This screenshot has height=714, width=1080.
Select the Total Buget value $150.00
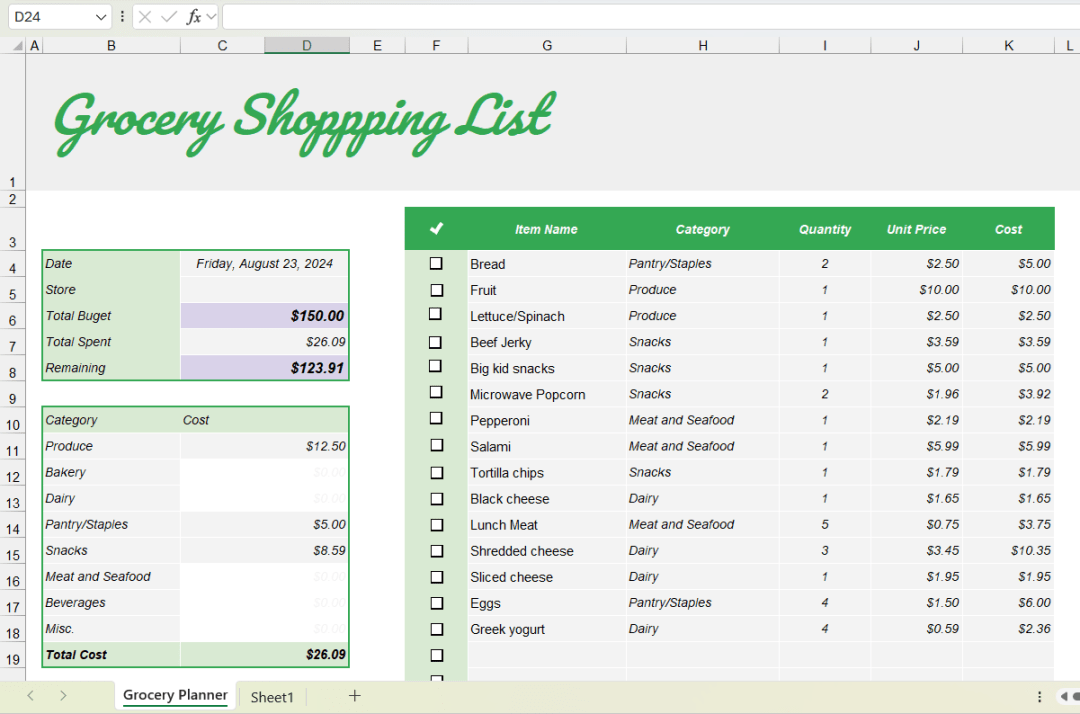264,316
